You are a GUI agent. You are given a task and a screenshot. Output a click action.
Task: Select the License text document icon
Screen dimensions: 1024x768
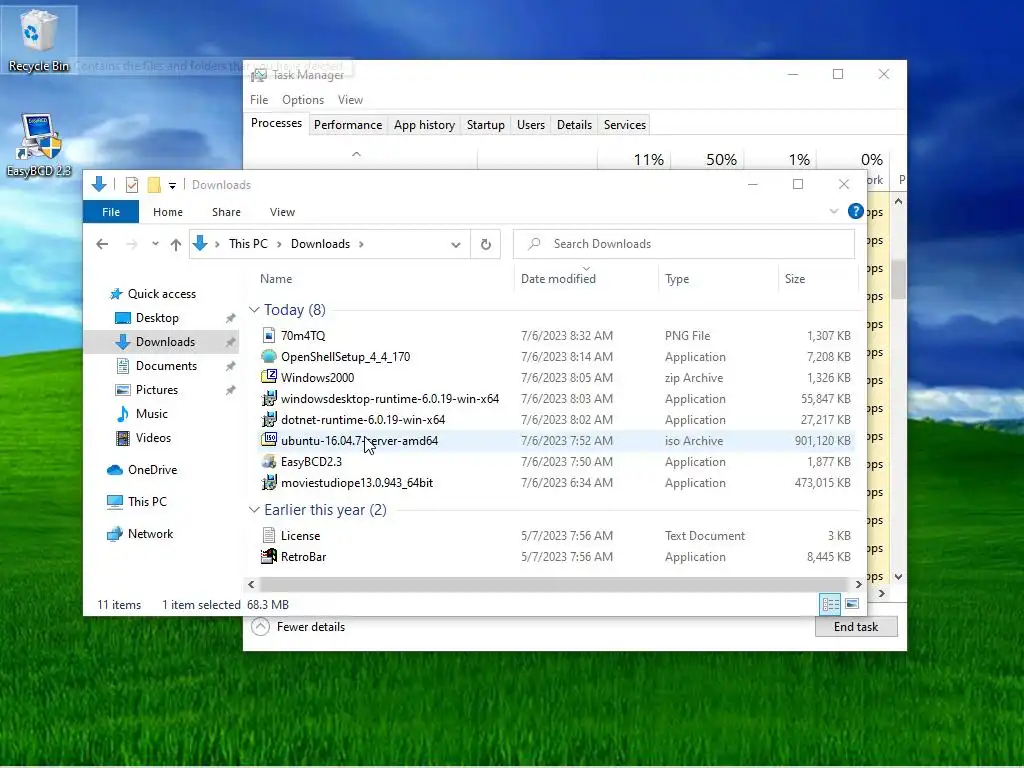coord(268,536)
